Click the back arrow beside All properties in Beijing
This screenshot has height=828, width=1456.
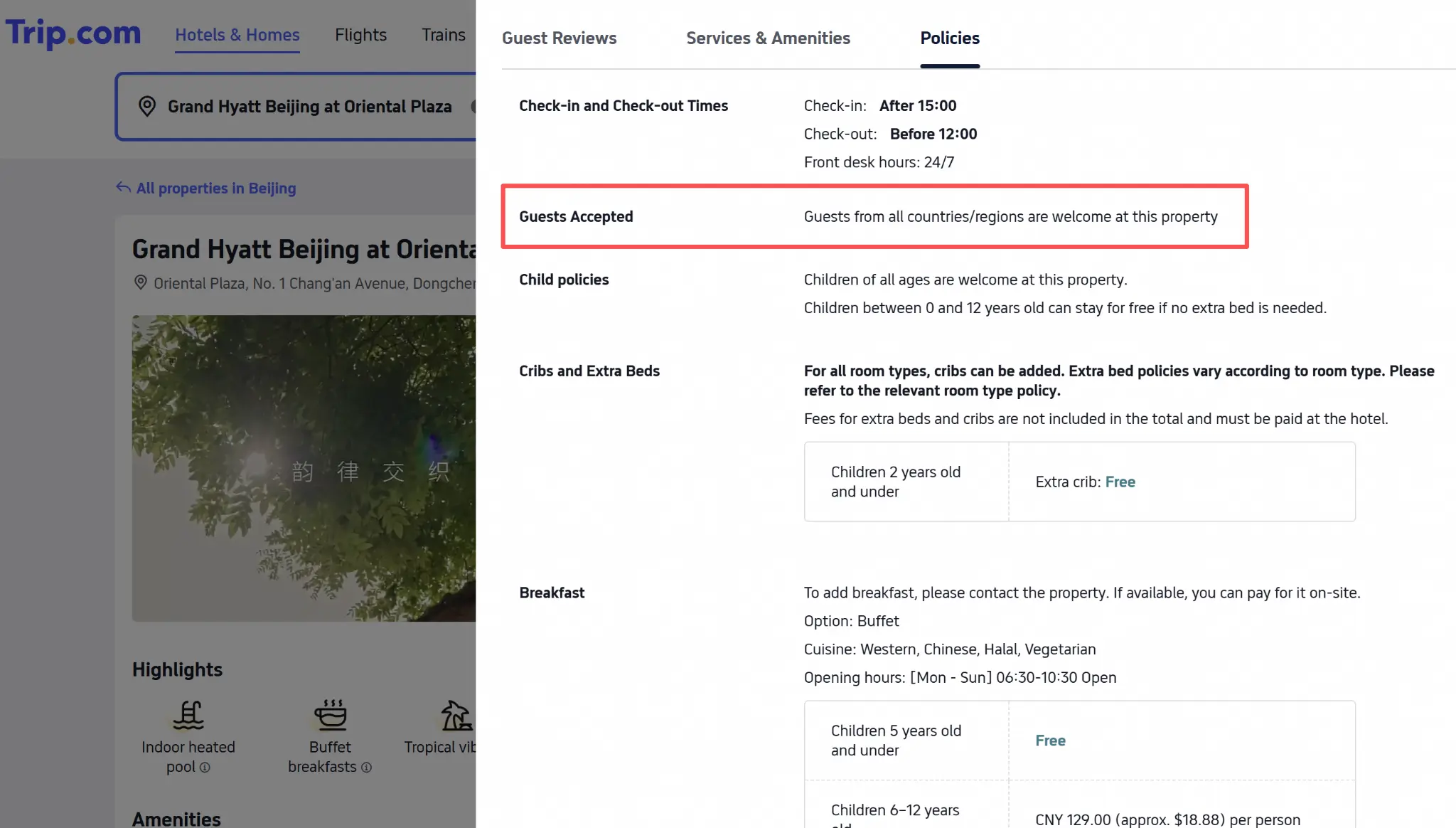[x=123, y=187]
